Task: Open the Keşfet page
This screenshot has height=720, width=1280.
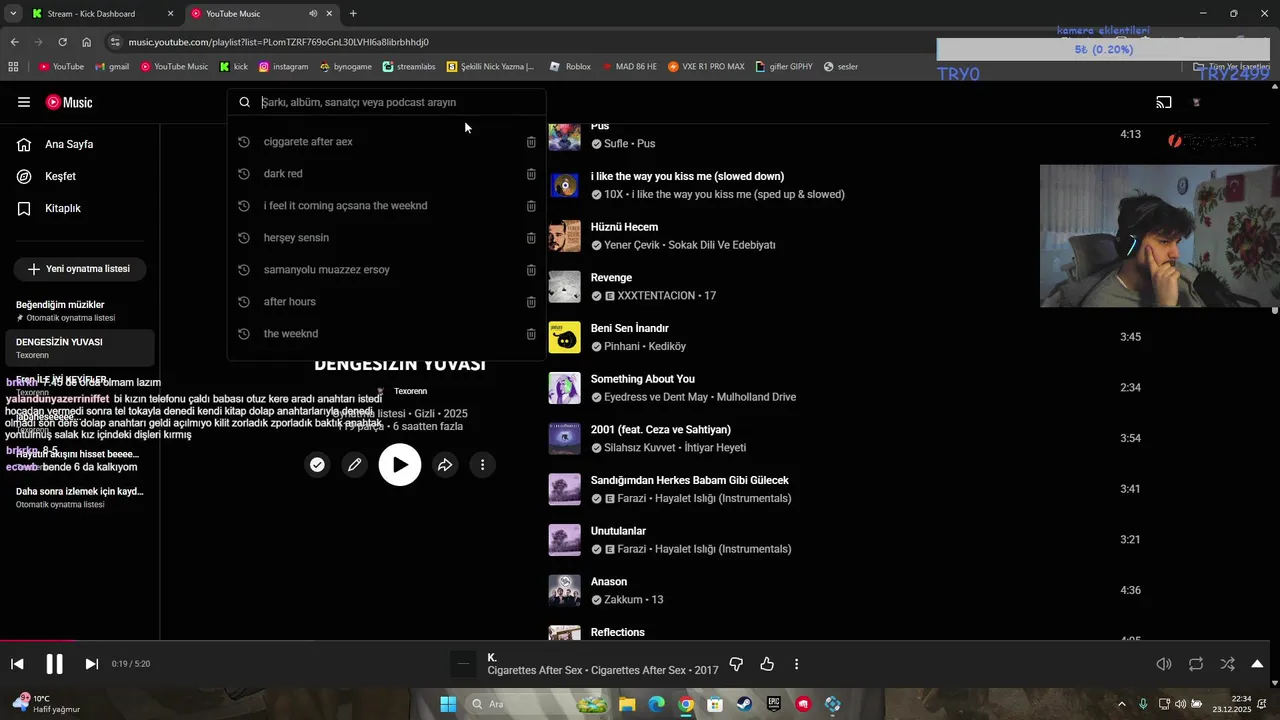Action: 47,176
